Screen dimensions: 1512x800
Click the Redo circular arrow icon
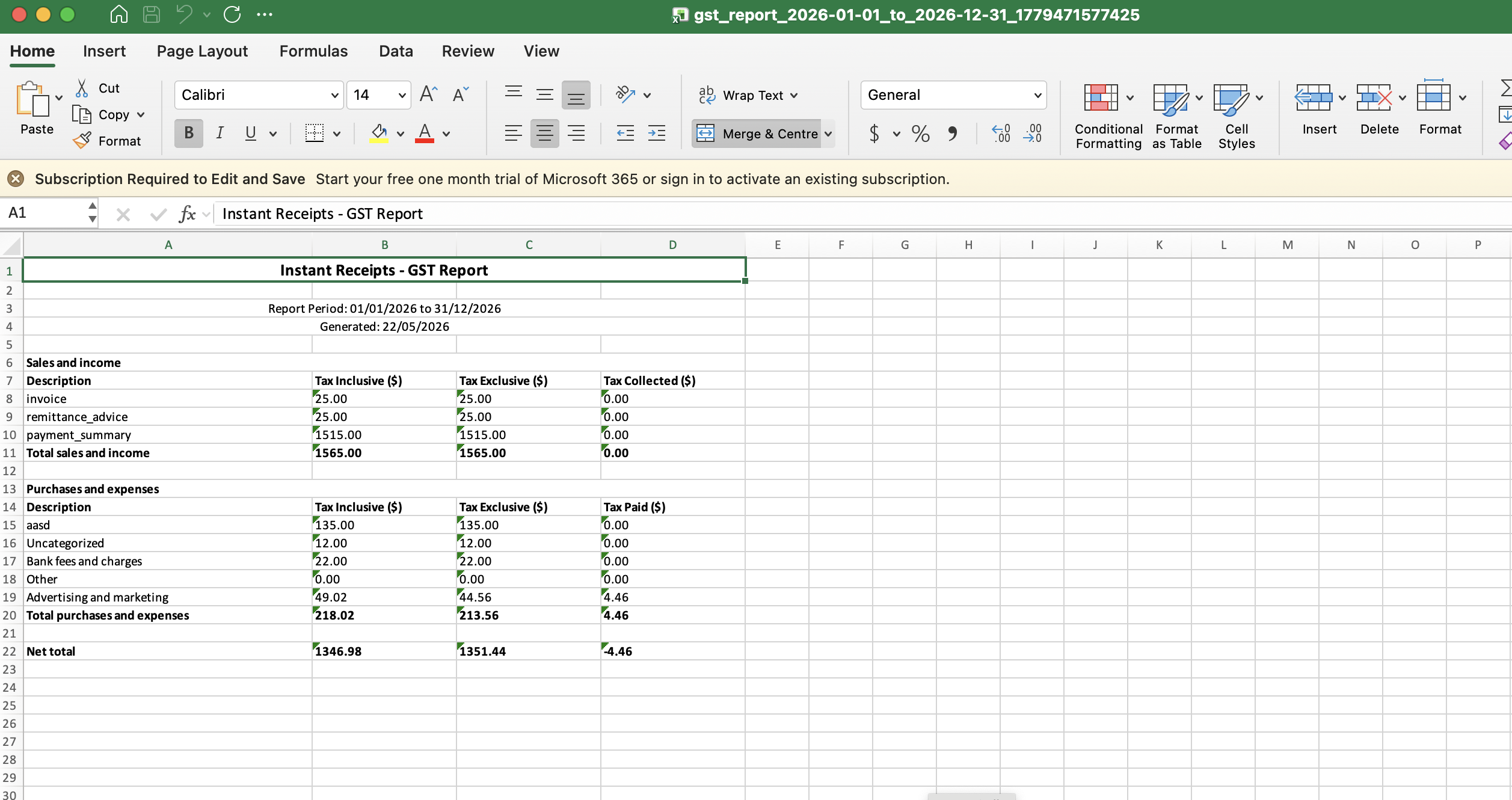tap(232, 14)
